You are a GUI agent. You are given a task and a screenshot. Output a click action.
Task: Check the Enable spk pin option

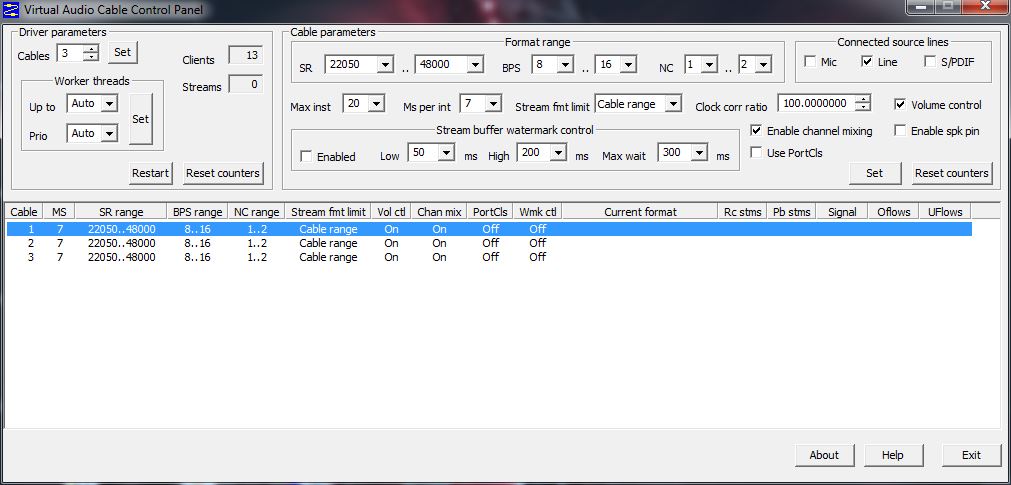point(900,131)
